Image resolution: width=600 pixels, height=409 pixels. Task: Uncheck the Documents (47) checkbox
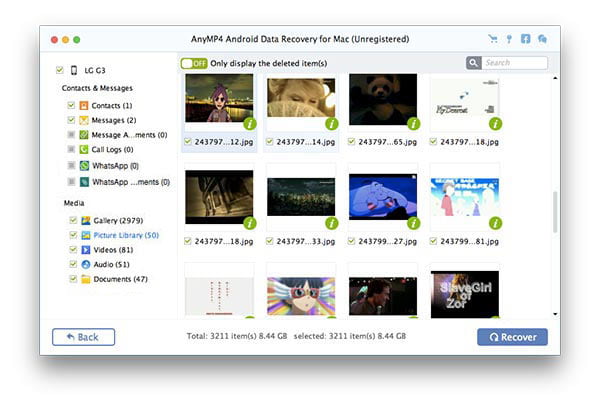click(73, 279)
